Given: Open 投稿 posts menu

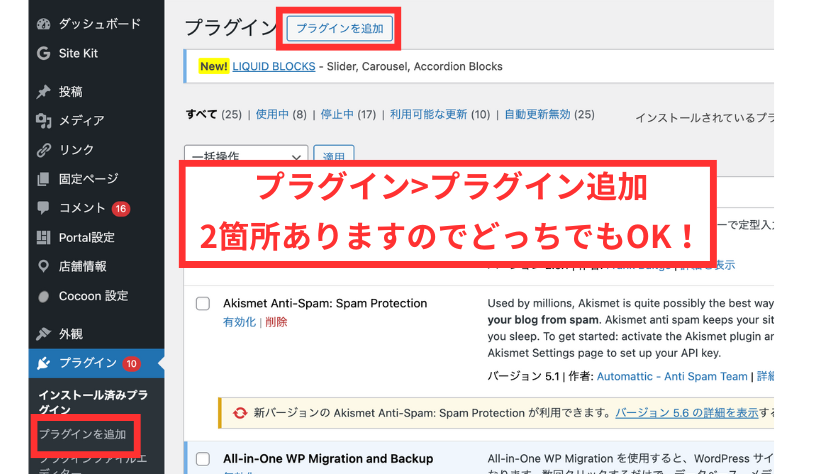Looking at the screenshot, I should point(71,92).
